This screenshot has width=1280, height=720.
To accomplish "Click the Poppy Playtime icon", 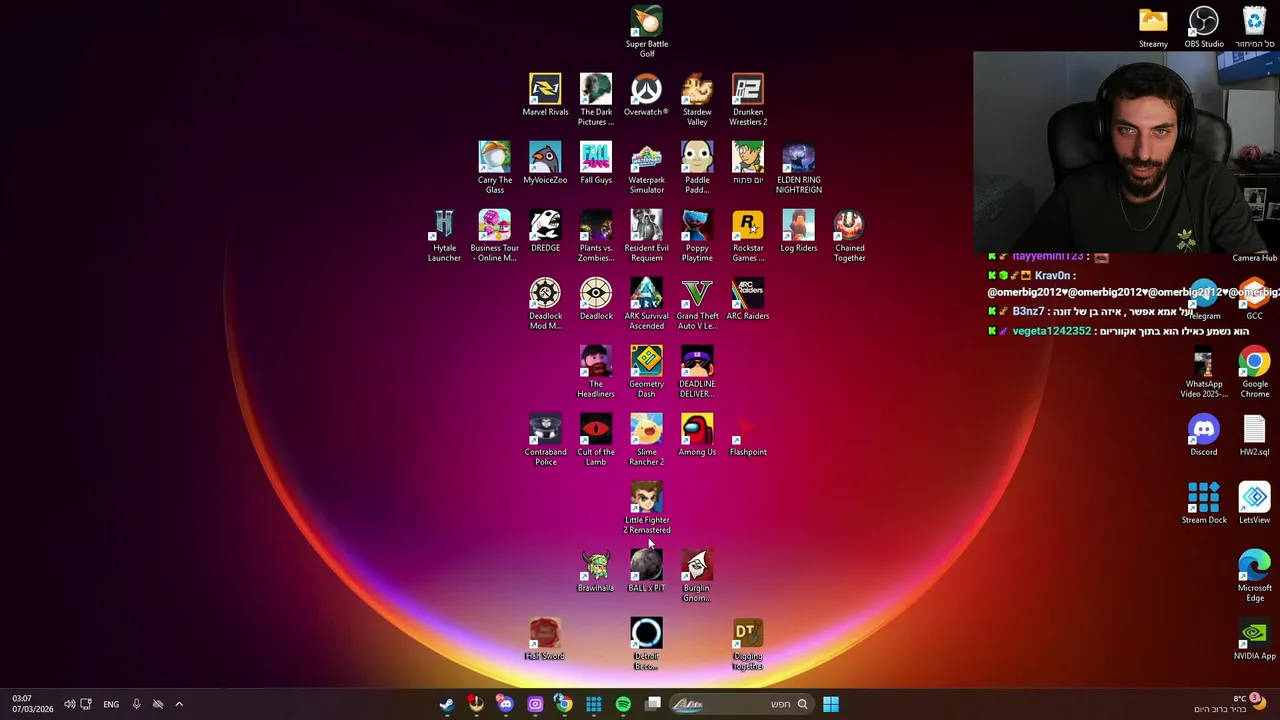I will [697, 236].
